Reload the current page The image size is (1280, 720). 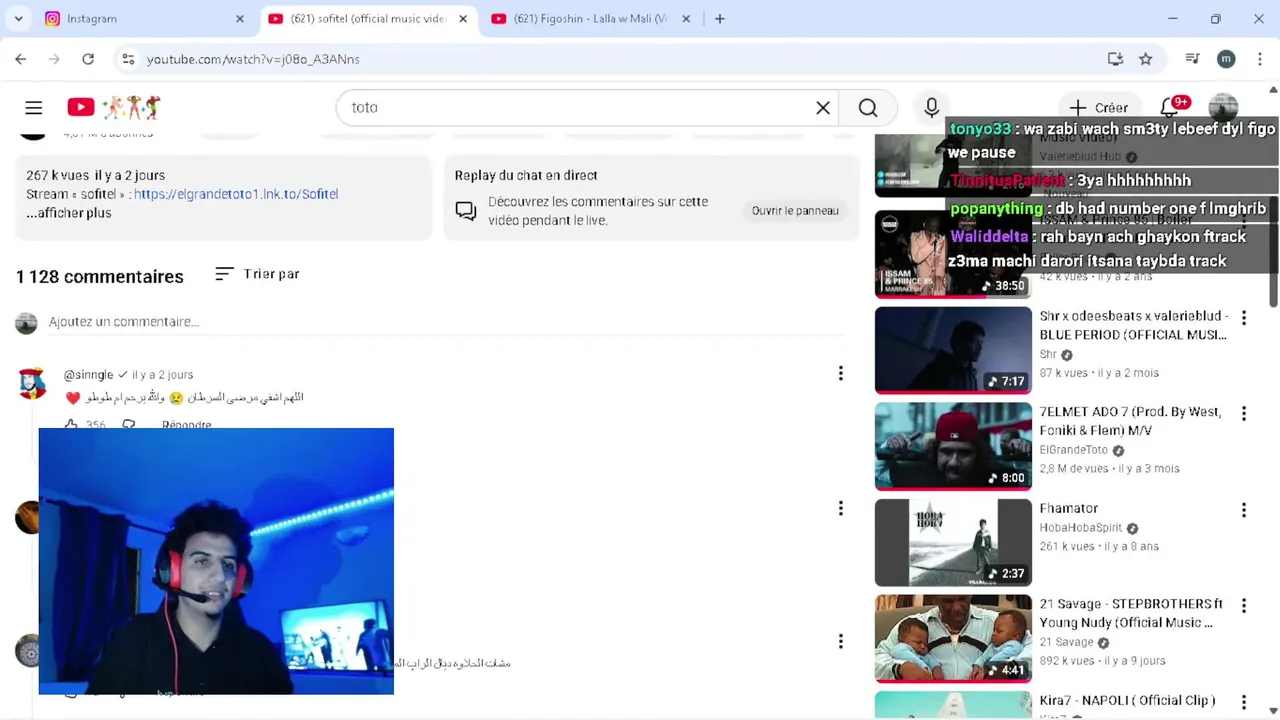point(88,59)
